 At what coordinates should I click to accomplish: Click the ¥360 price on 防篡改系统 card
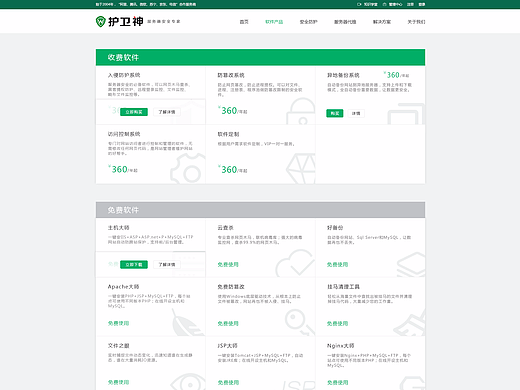(232, 110)
